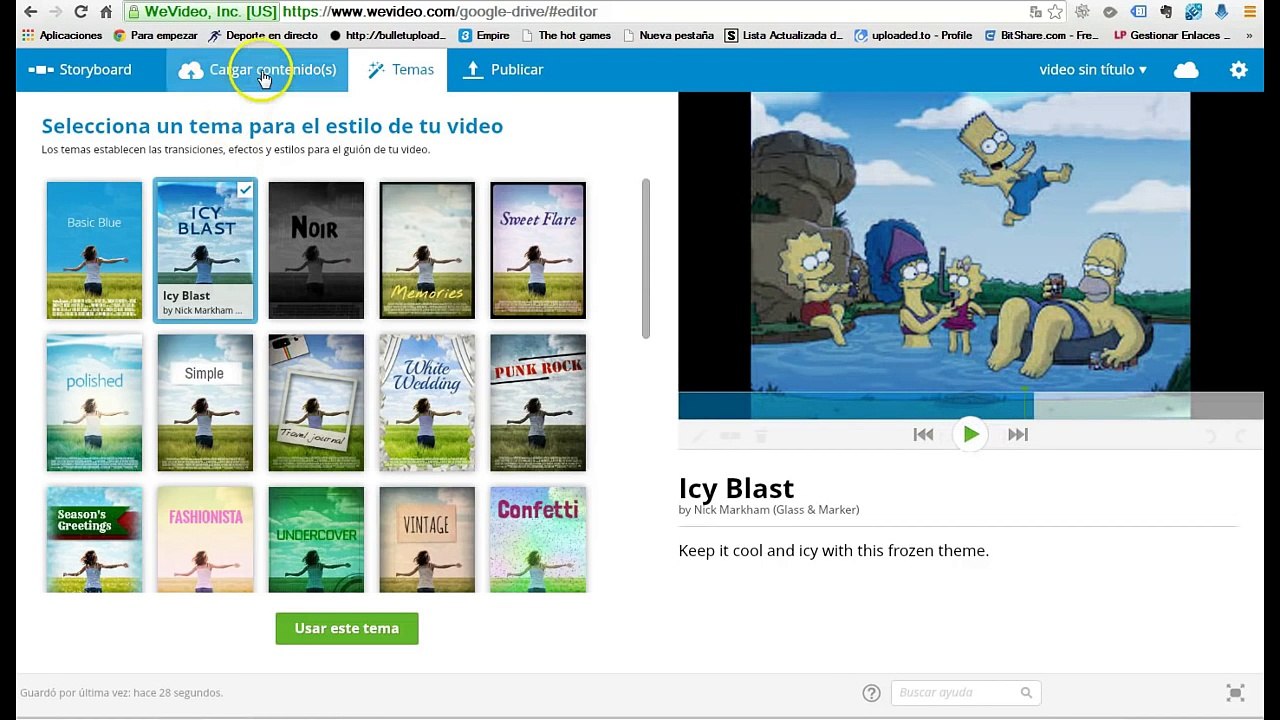Viewport: 1280px width, 720px height.
Task: Skip to next clip in preview
Action: [1018, 434]
